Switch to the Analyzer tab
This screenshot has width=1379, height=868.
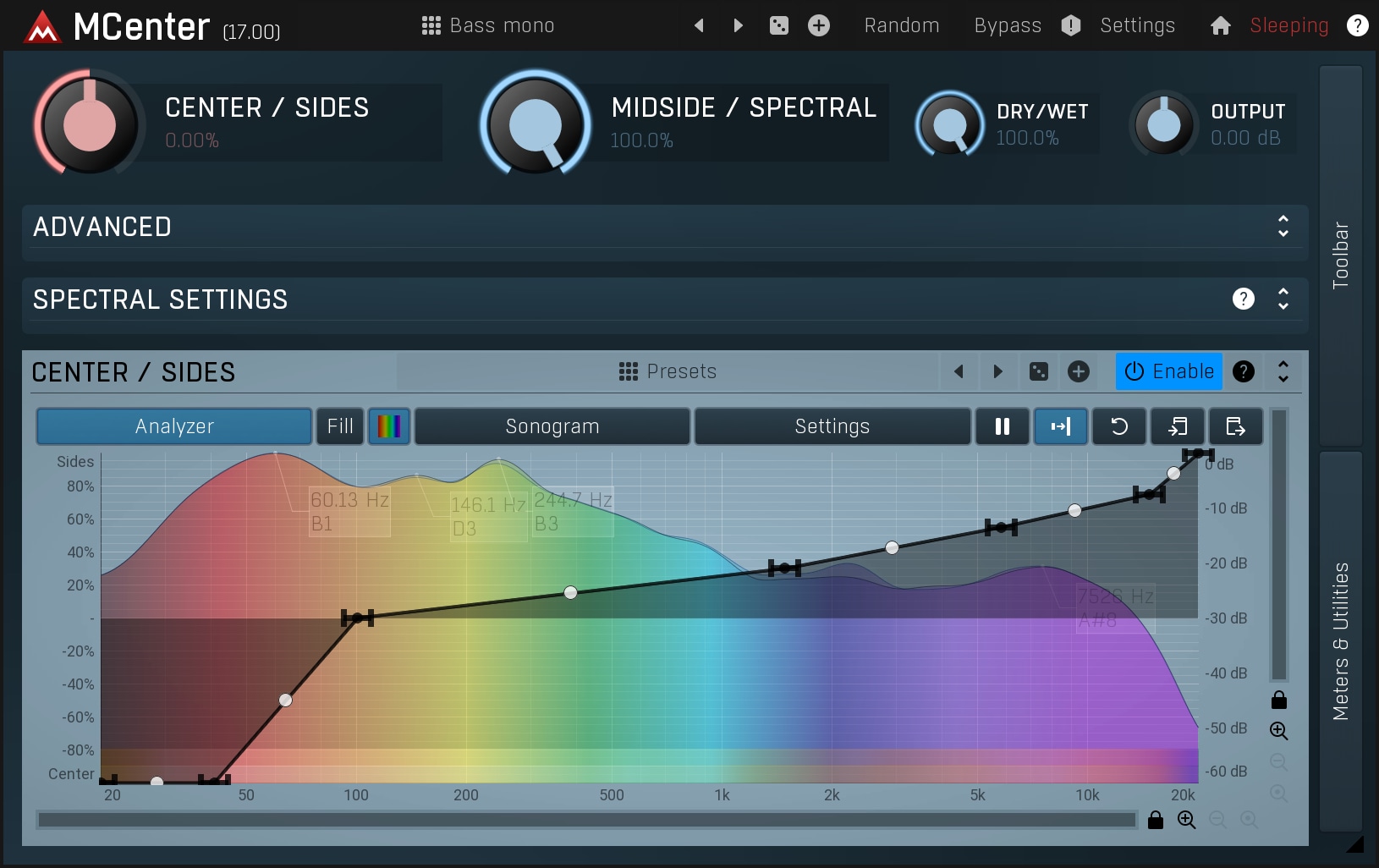[x=174, y=426]
